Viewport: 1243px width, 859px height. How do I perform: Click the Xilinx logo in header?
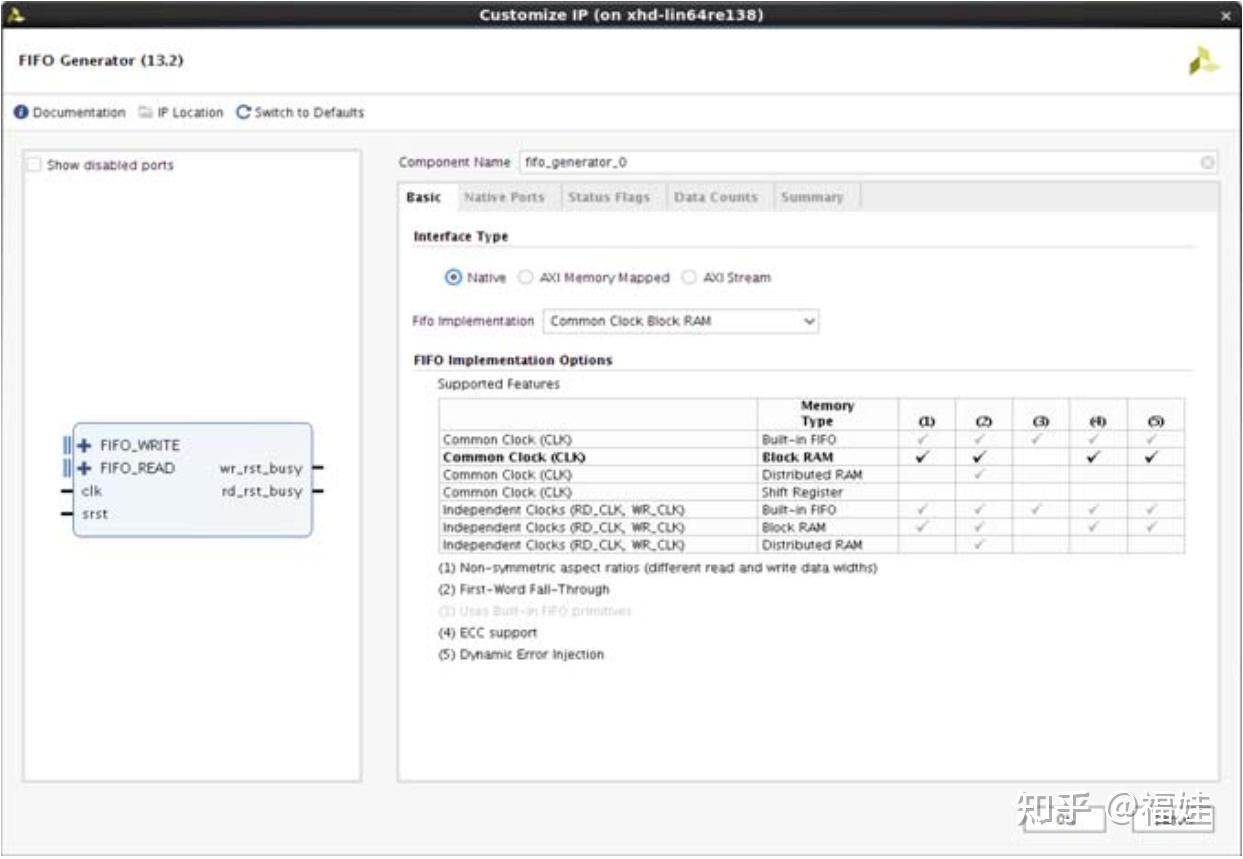click(x=1204, y=61)
